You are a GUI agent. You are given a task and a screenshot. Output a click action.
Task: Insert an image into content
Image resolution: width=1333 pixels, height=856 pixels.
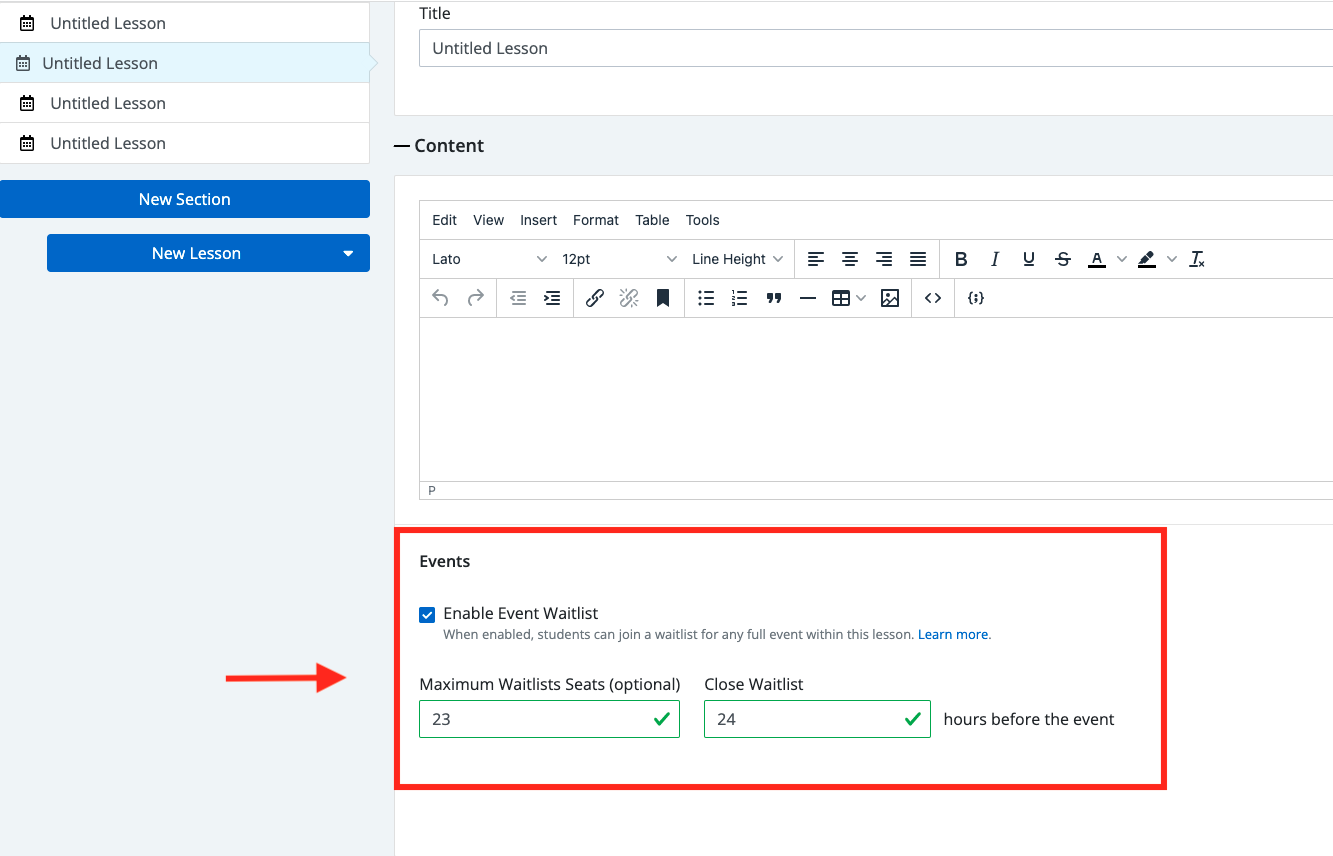pyautogui.click(x=890, y=298)
